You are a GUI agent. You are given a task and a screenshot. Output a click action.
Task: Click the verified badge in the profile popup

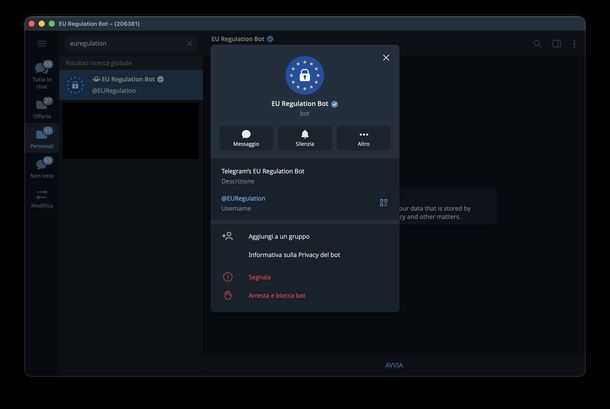click(x=335, y=104)
